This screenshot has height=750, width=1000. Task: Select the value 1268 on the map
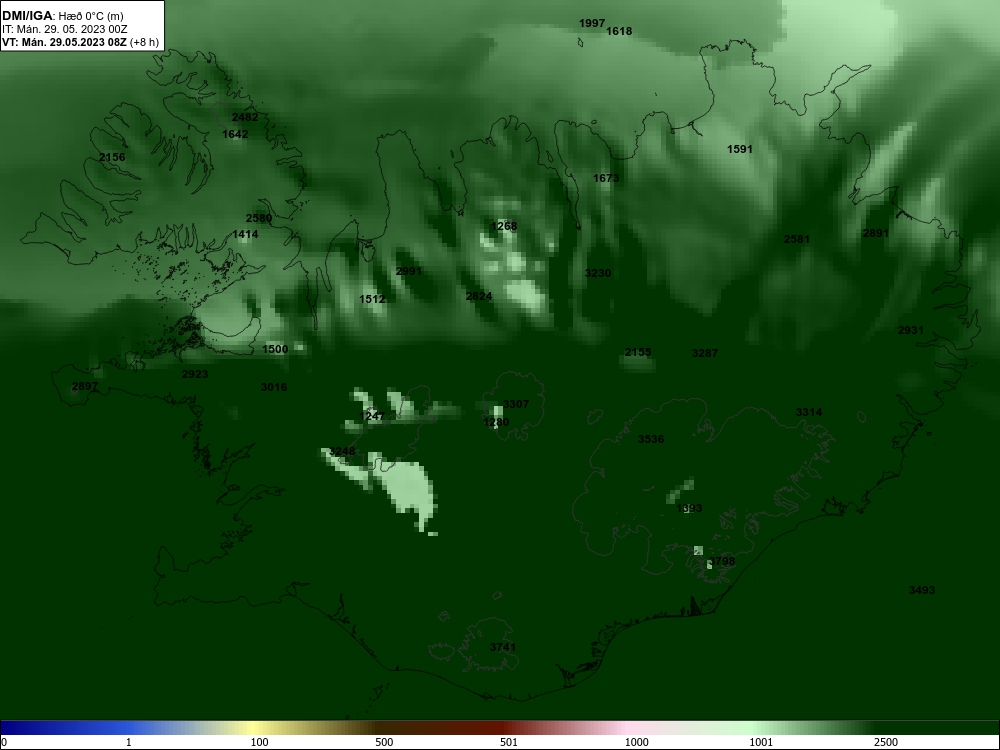(x=504, y=226)
